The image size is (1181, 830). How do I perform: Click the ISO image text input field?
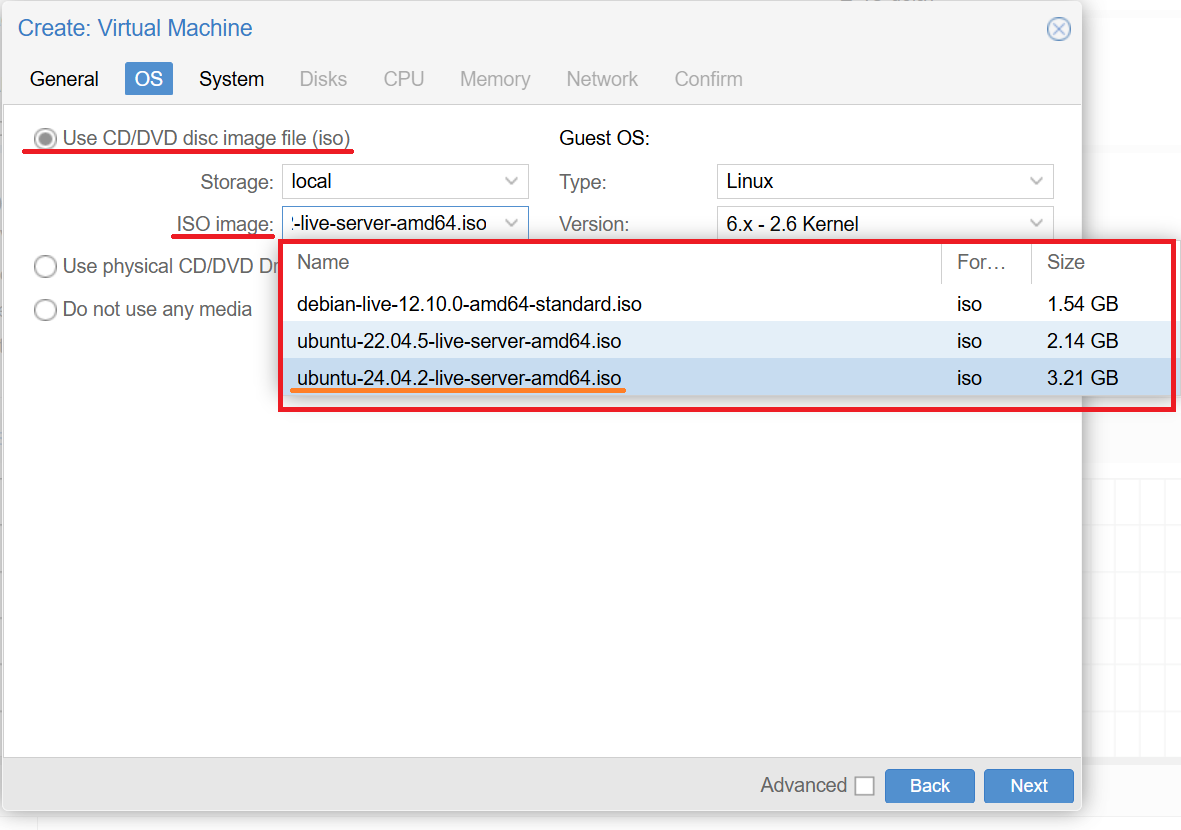390,223
